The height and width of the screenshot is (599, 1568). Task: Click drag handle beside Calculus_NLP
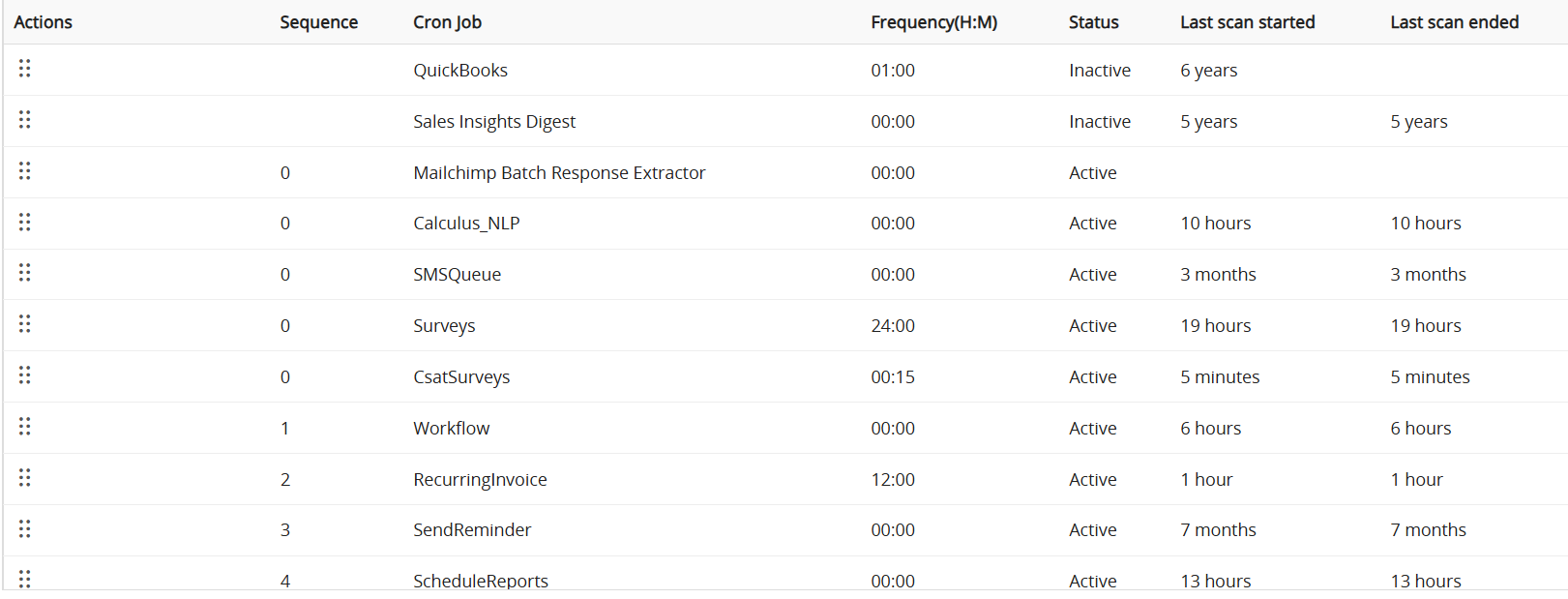(25, 223)
